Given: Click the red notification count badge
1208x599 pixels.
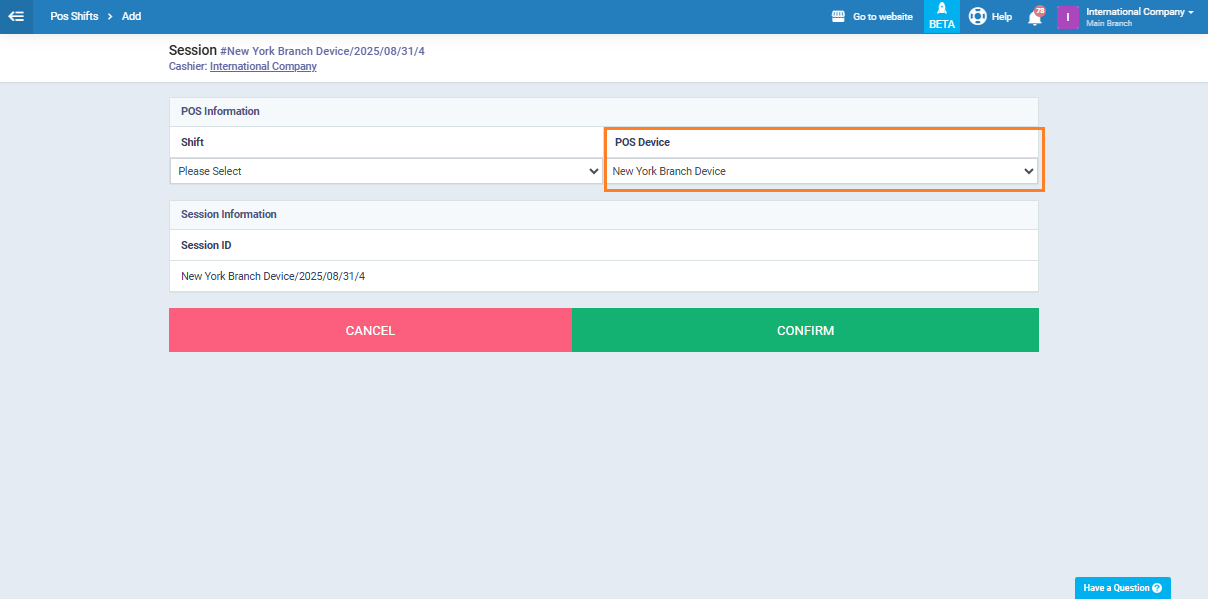Looking at the screenshot, I should coord(1040,11).
